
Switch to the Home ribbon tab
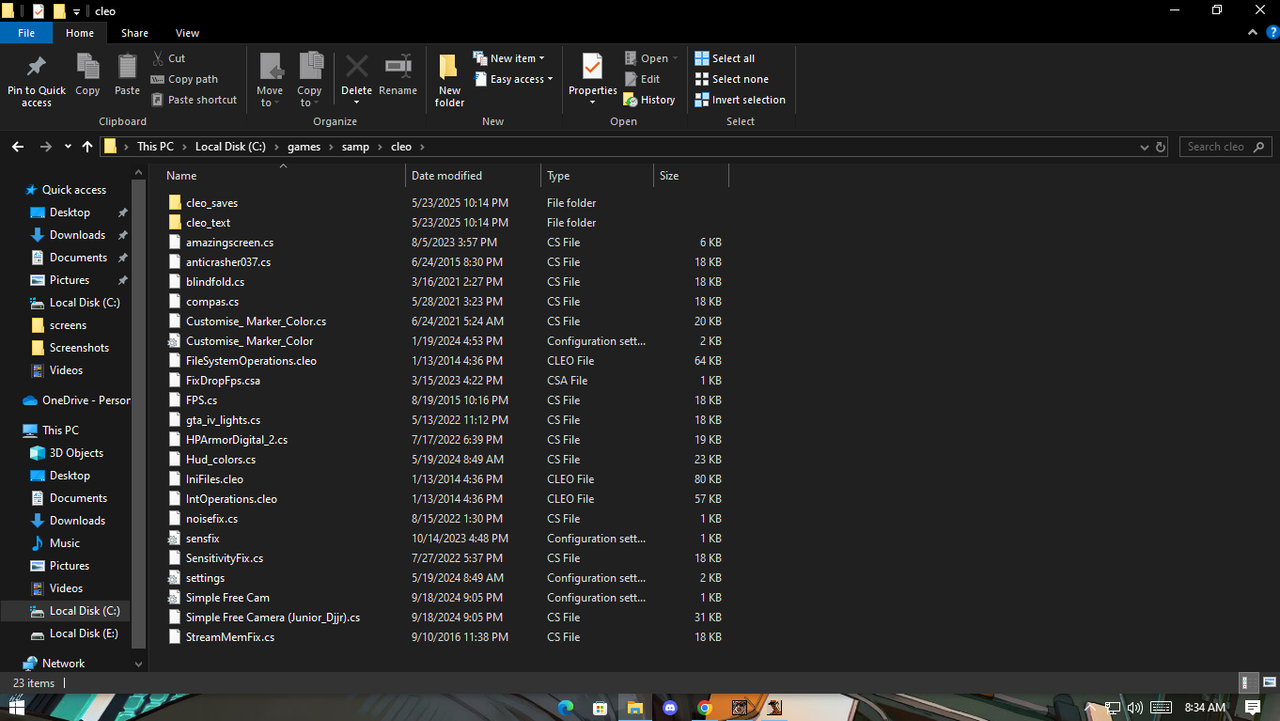[x=80, y=33]
